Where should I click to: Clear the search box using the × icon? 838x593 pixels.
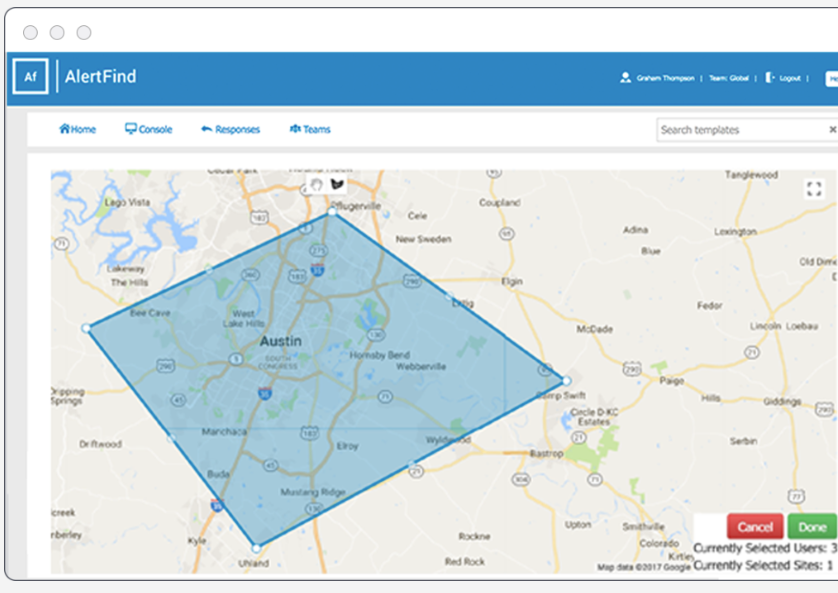831,130
